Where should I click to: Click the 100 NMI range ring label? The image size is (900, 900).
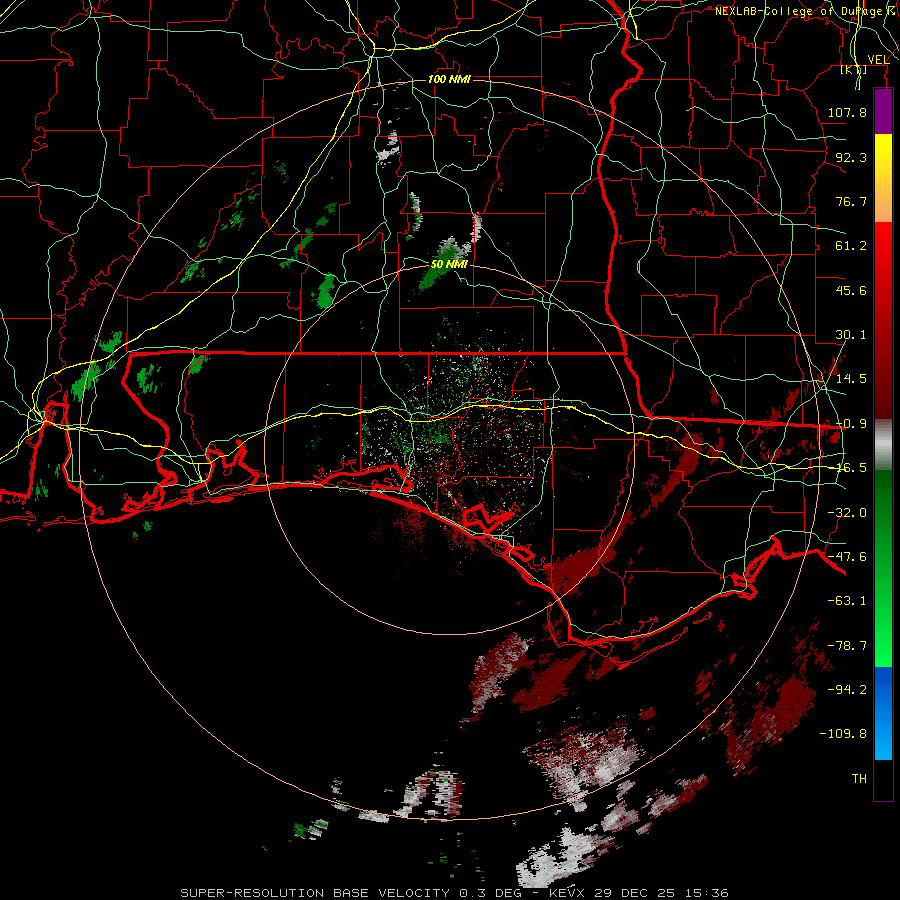(449, 79)
